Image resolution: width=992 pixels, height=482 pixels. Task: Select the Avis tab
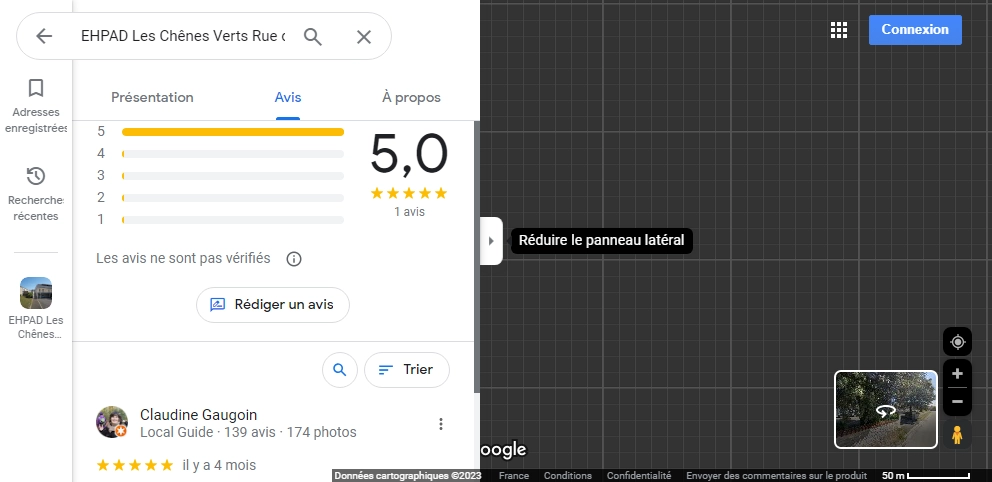point(288,97)
